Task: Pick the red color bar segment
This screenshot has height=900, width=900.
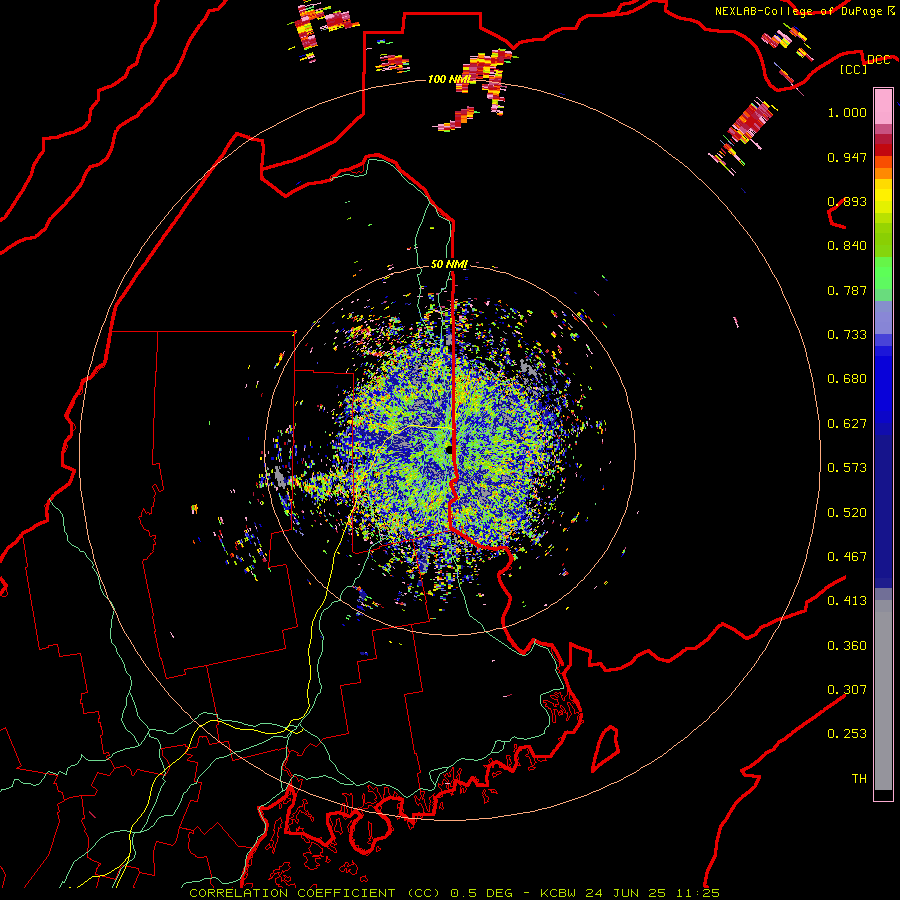Action: click(x=883, y=150)
